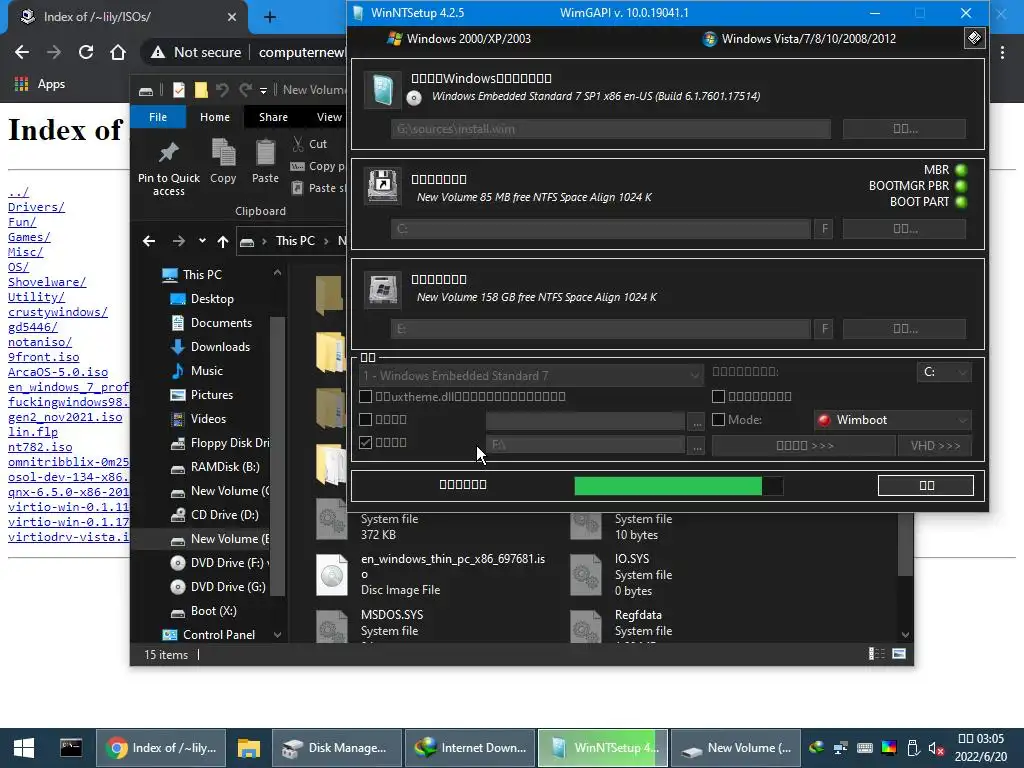The height and width of the screenshot is (768, 1024).
Task: Click the tweaks >>> button beside VHD
Action: tap(804, 445)
